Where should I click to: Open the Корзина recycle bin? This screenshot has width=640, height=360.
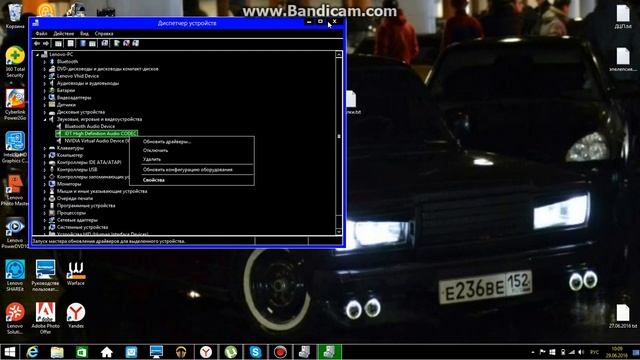click(x=15, y=16)
